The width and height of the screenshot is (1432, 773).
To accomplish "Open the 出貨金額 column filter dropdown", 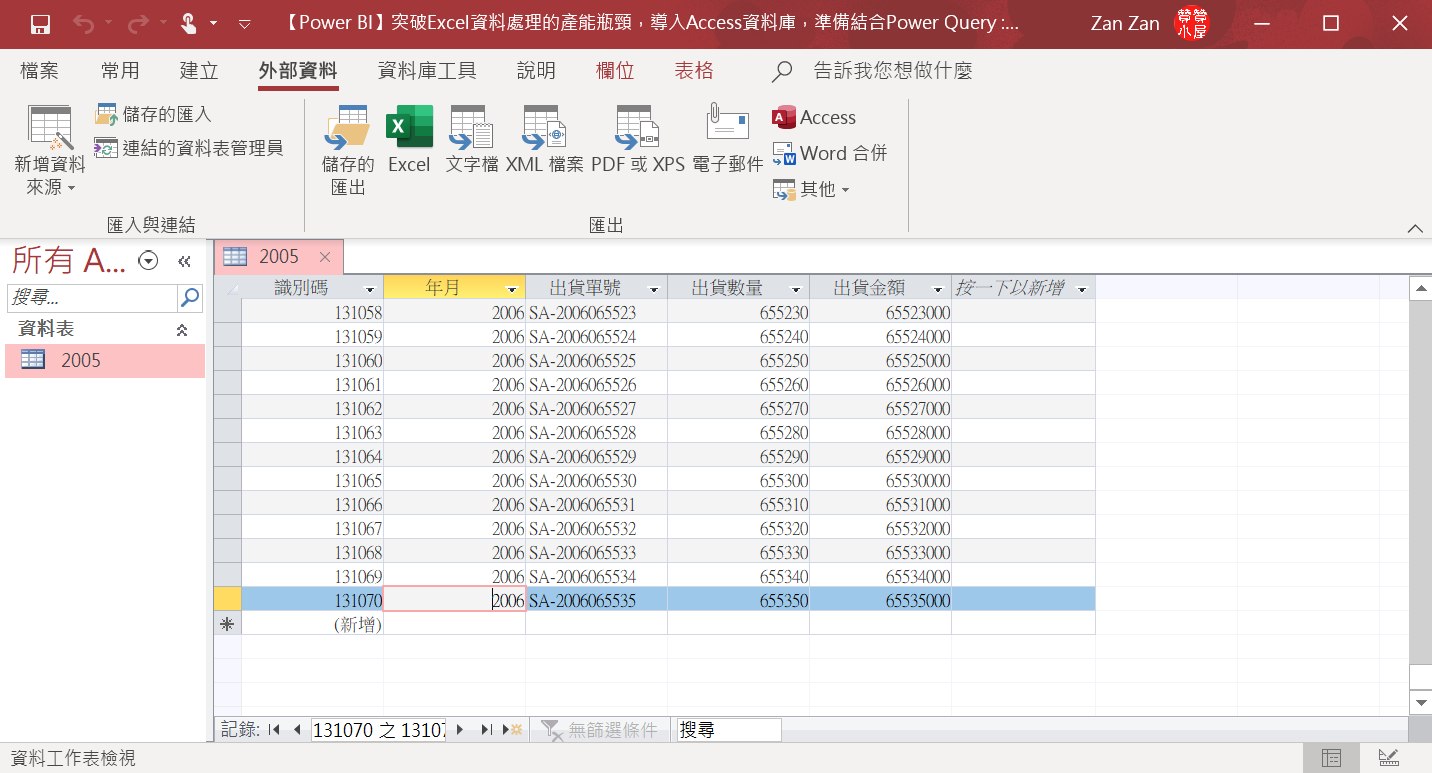I will (x=938, y=289).
